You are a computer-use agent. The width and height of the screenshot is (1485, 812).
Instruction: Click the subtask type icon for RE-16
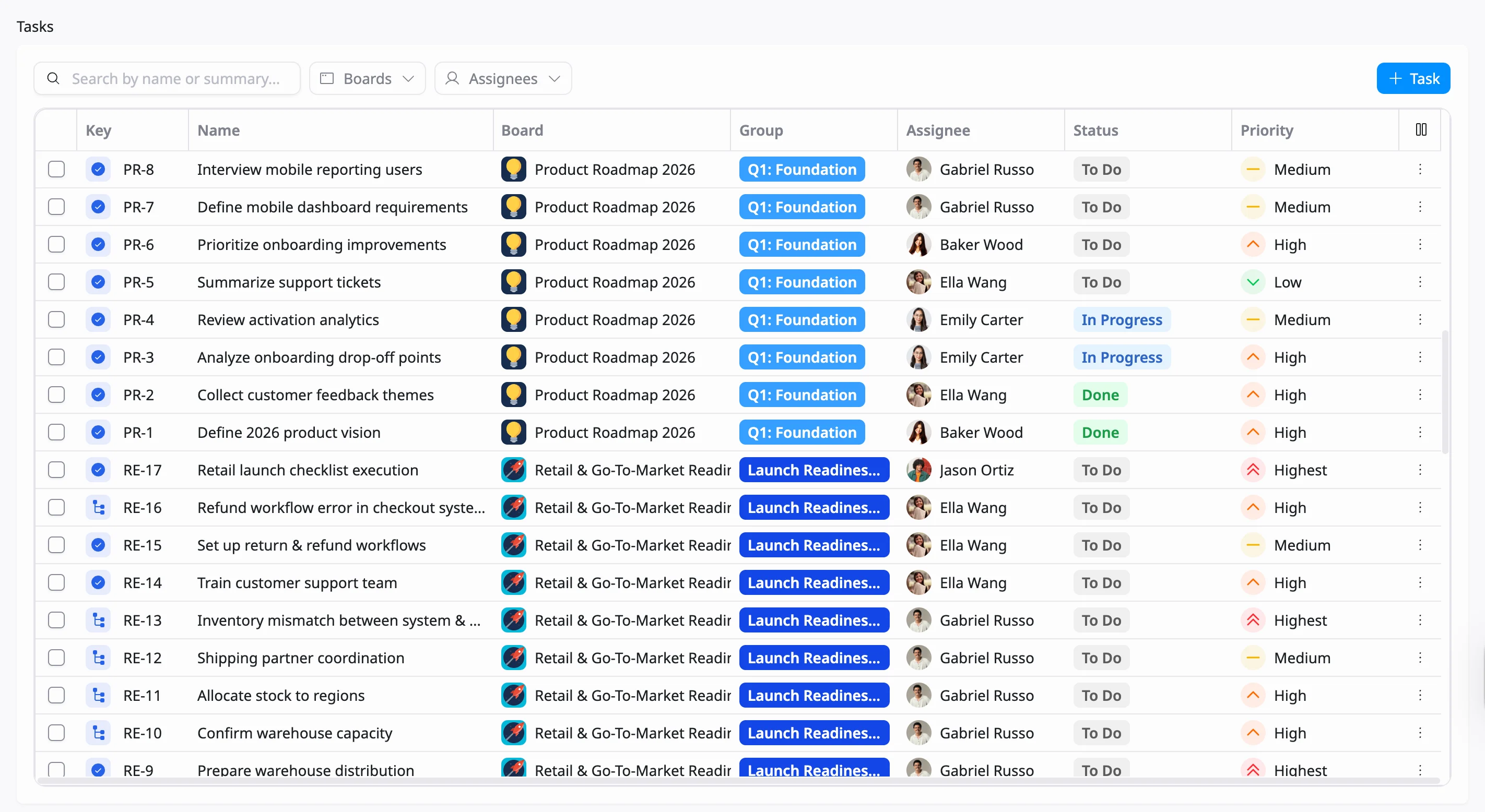(x=98, y=507)
